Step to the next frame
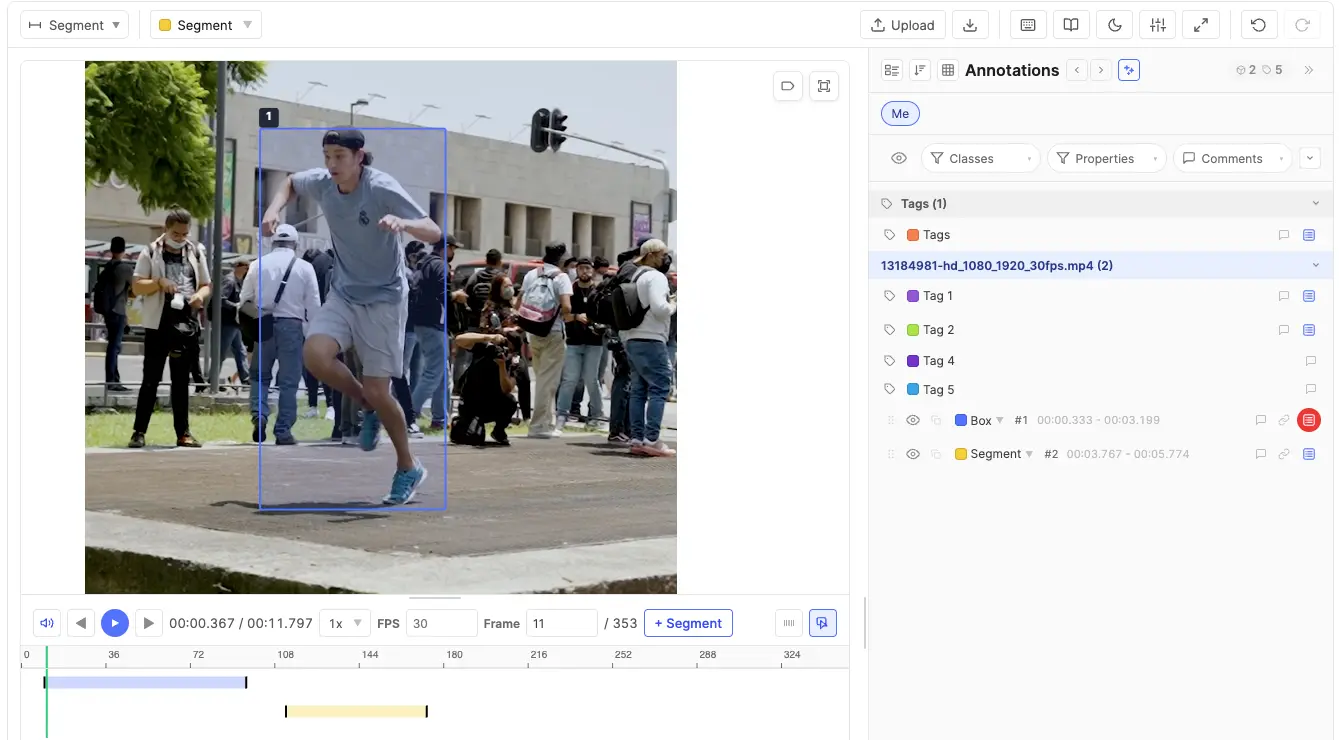The image size is (1339, 740). pos(148,623)
